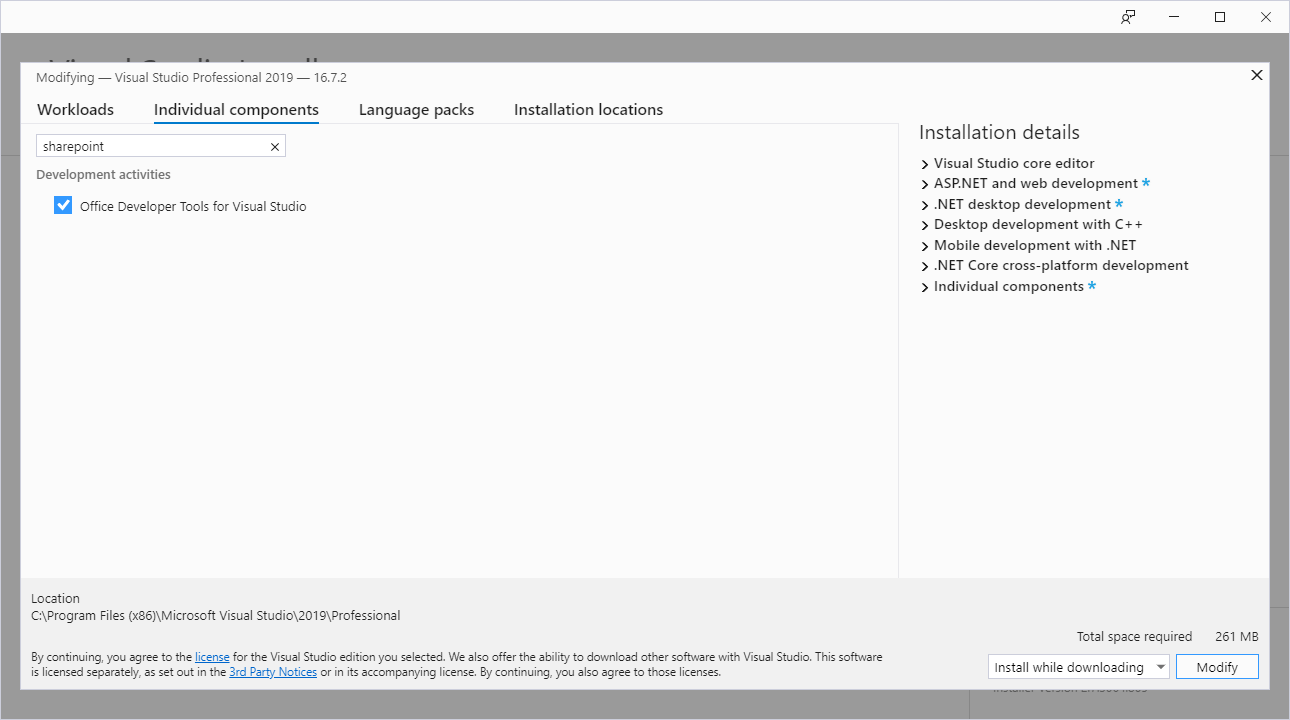Open the Installation locations tab
Screen dimensions: 1290x720
[x=588, y=109]
